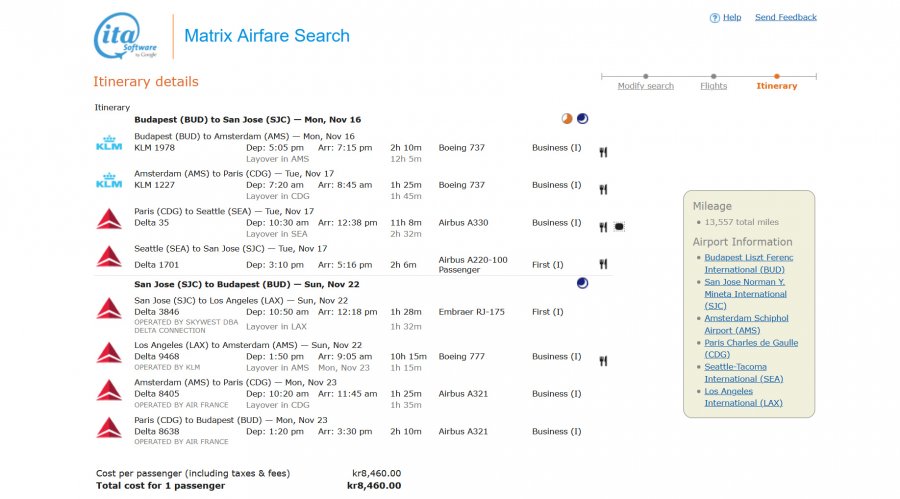Image resolution: width=900 pixels, height=499 pixels.
Task: Click the overnight moon icon for outbound trip
Action: point(583,118)
